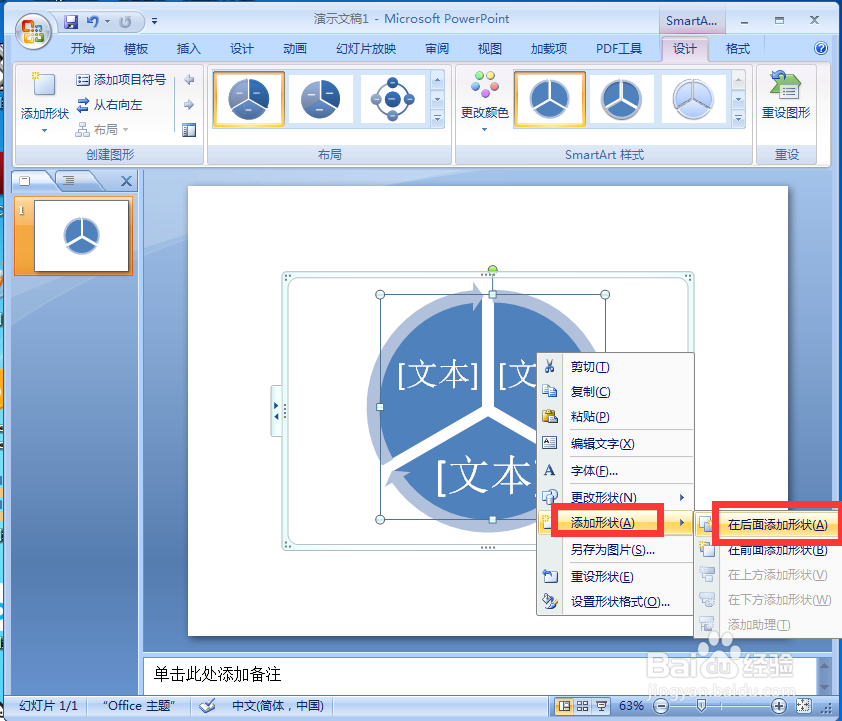Undo the last action
The image size is (842, 721).
pos(93,21)
